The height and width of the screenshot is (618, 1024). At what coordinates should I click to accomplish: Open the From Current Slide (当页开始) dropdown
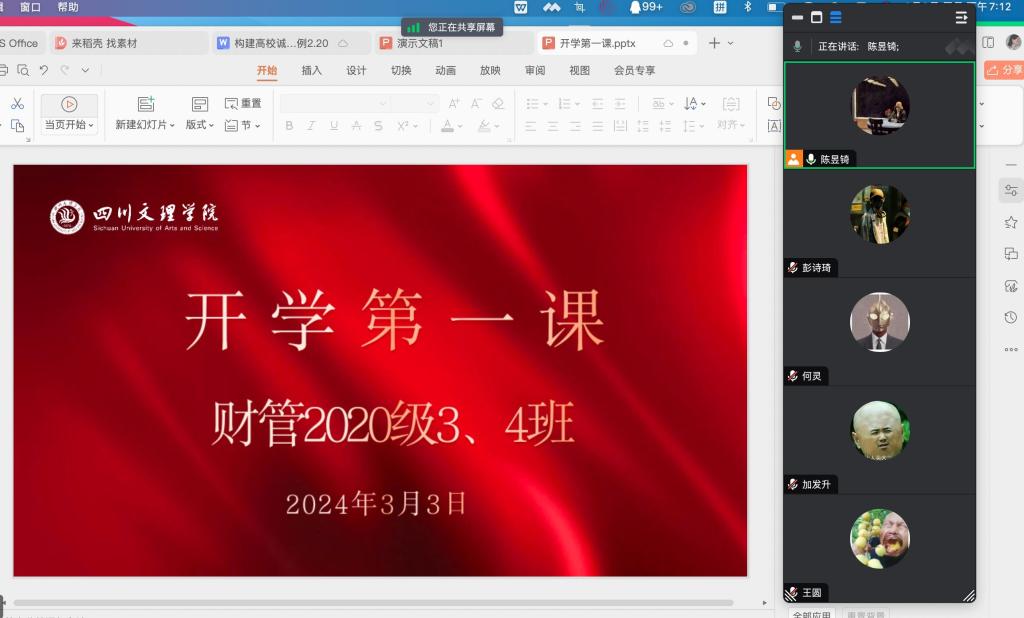[69, 125]
